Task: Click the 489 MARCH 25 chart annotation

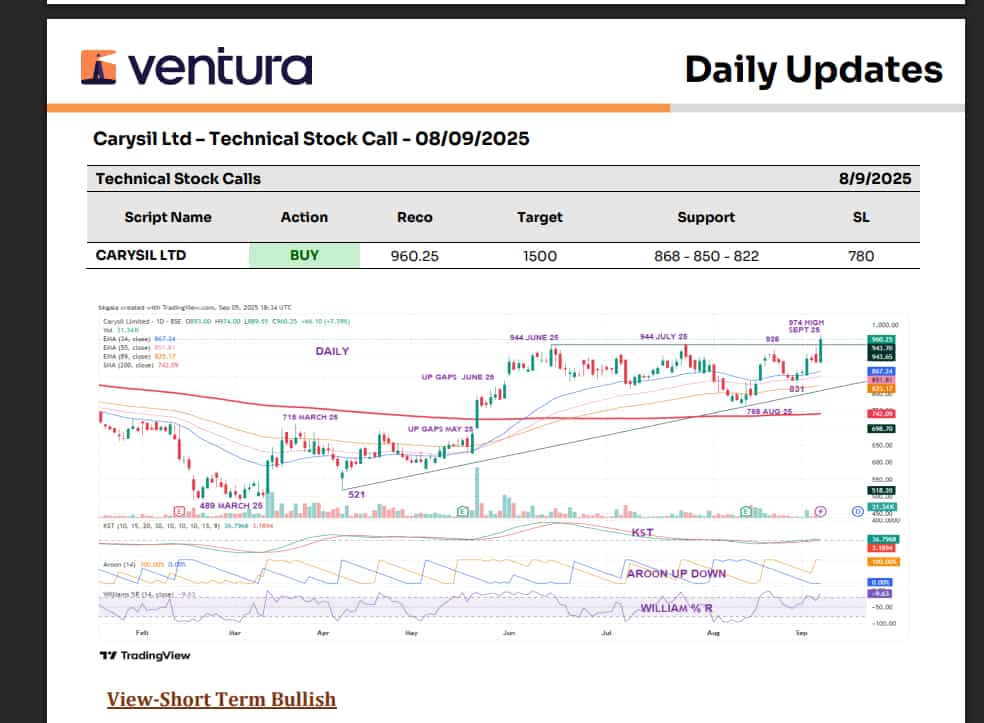Action: click(232, 505)
